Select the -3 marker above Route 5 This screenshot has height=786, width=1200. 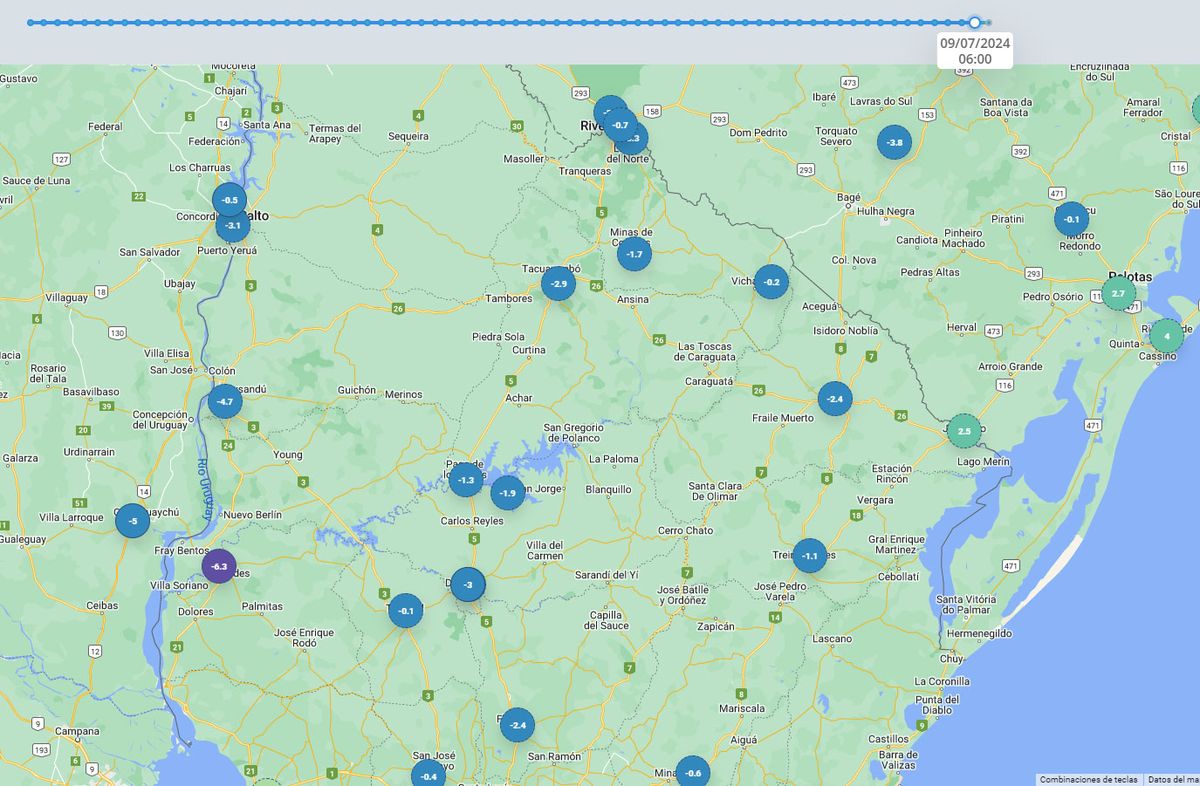pos(467,584)
